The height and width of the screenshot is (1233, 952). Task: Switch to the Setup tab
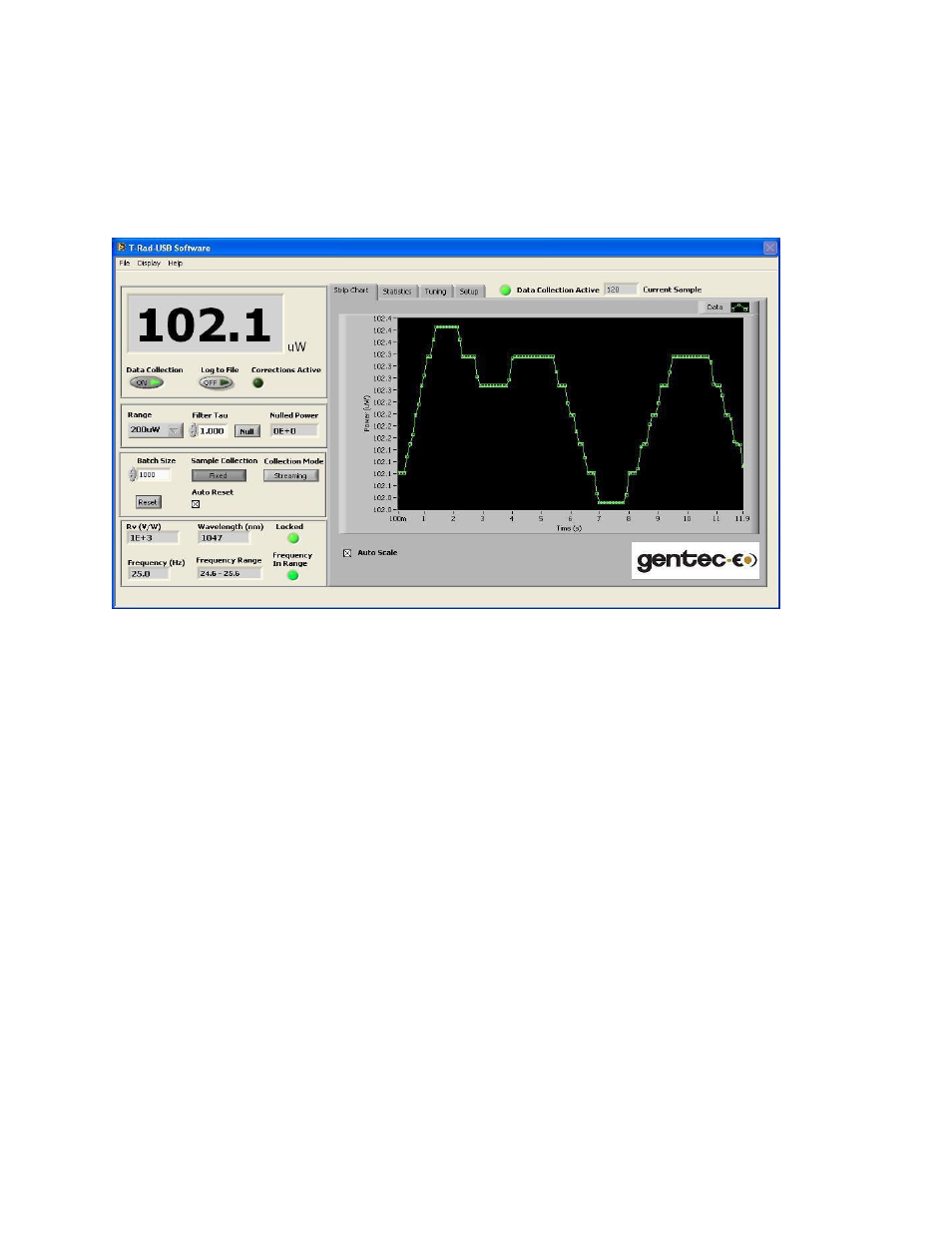(469, 292)
